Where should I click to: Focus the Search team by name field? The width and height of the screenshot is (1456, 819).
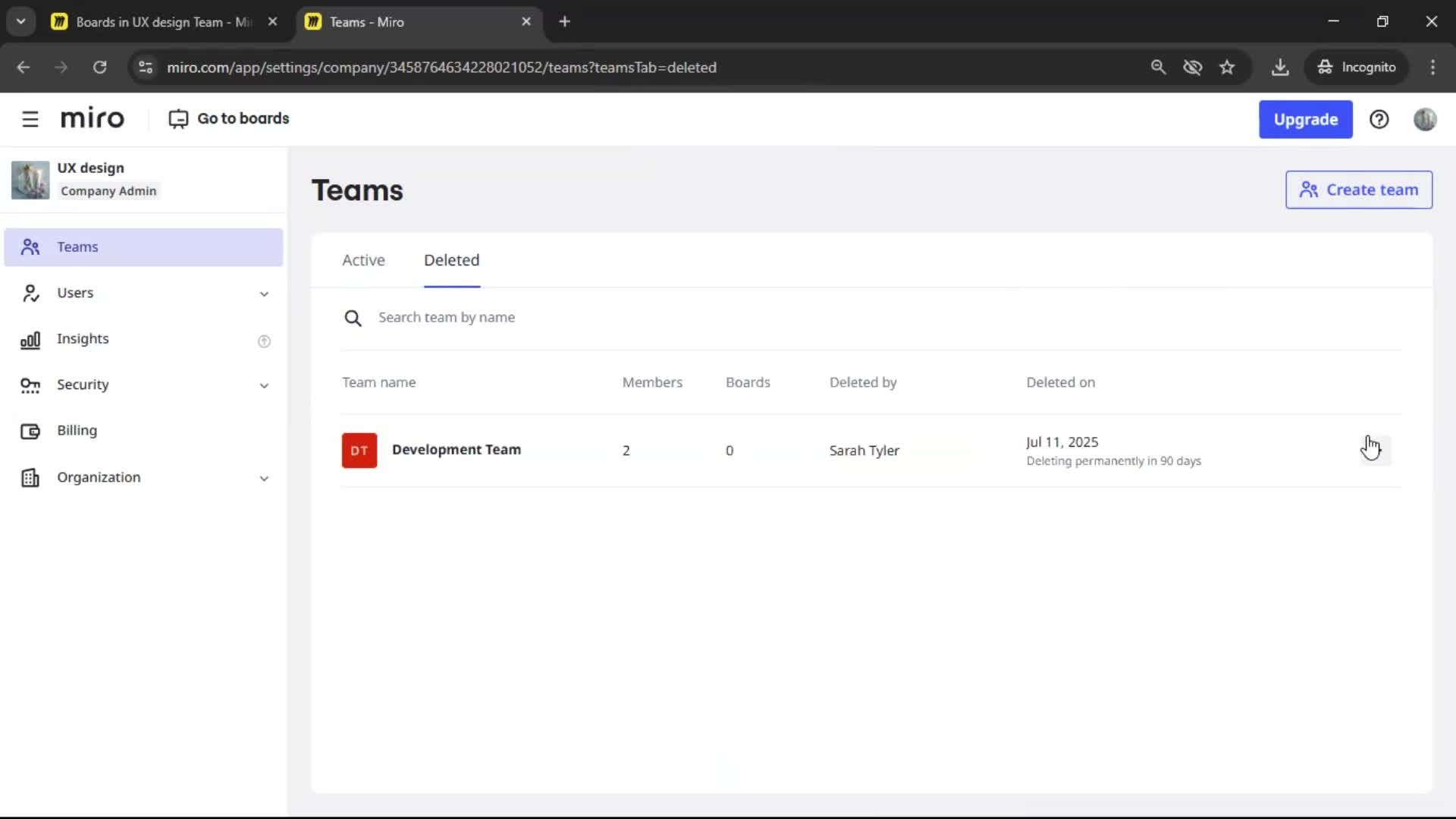pyautogui.click(x=871, y=318)
